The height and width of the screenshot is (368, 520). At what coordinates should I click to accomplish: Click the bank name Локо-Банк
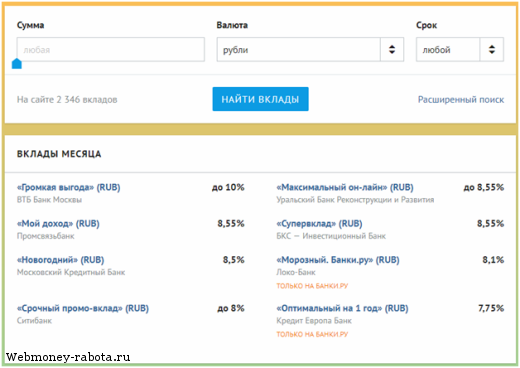tap(296, 272)
